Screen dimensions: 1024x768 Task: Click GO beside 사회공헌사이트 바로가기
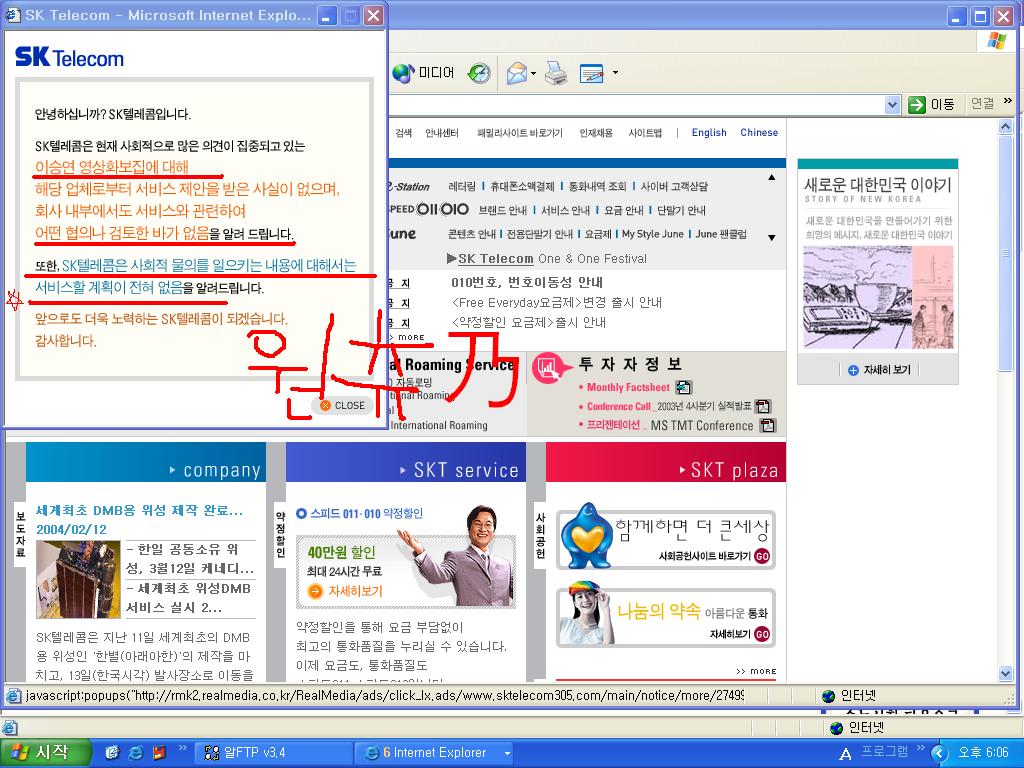pos(761,556)
